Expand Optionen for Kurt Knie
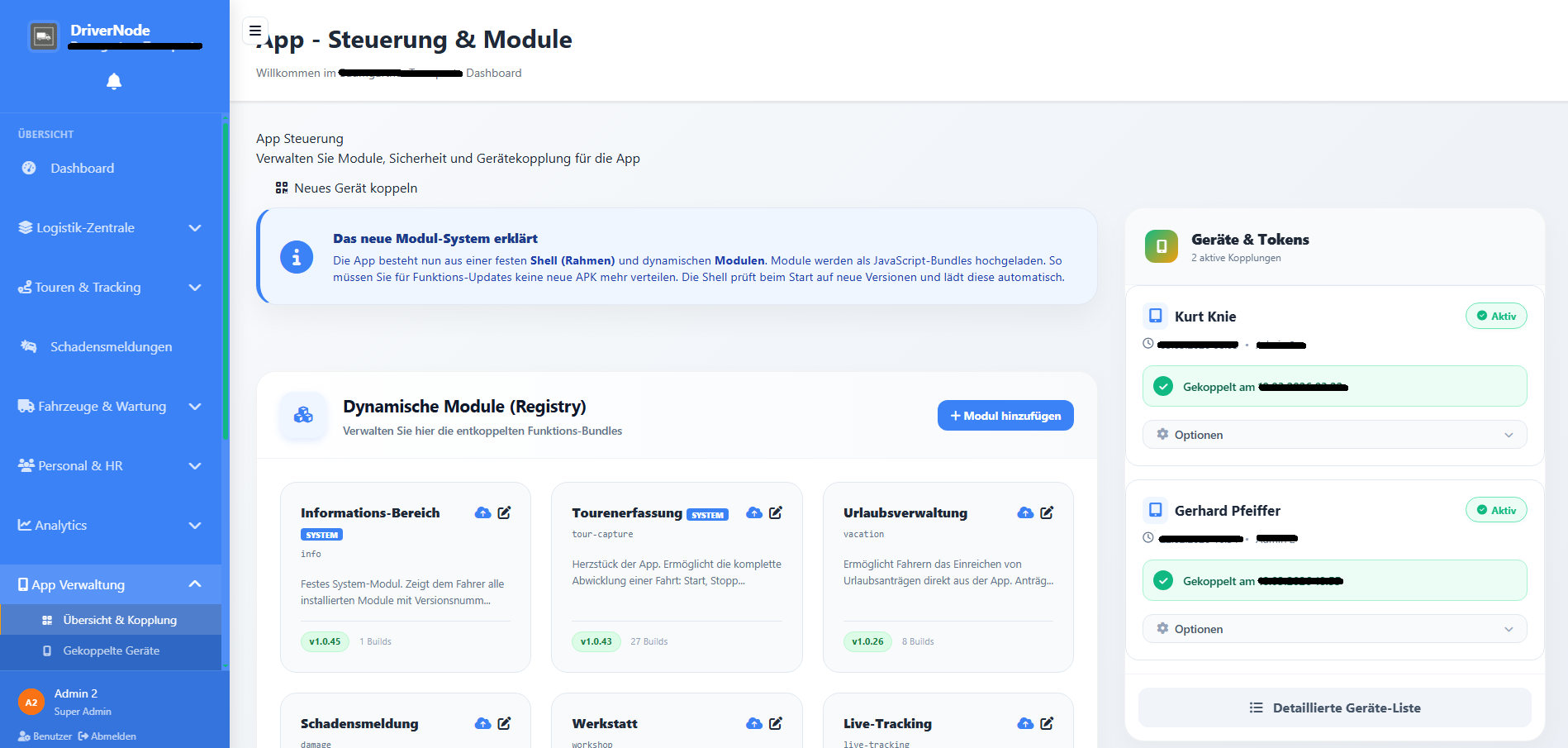 tap(1334, 435)
